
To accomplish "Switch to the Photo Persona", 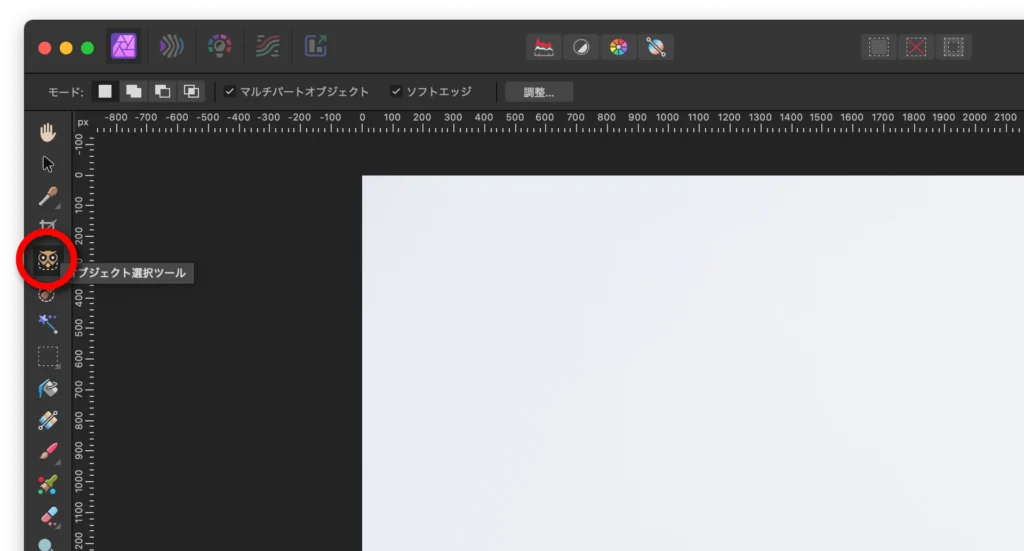I will [124, 47].
